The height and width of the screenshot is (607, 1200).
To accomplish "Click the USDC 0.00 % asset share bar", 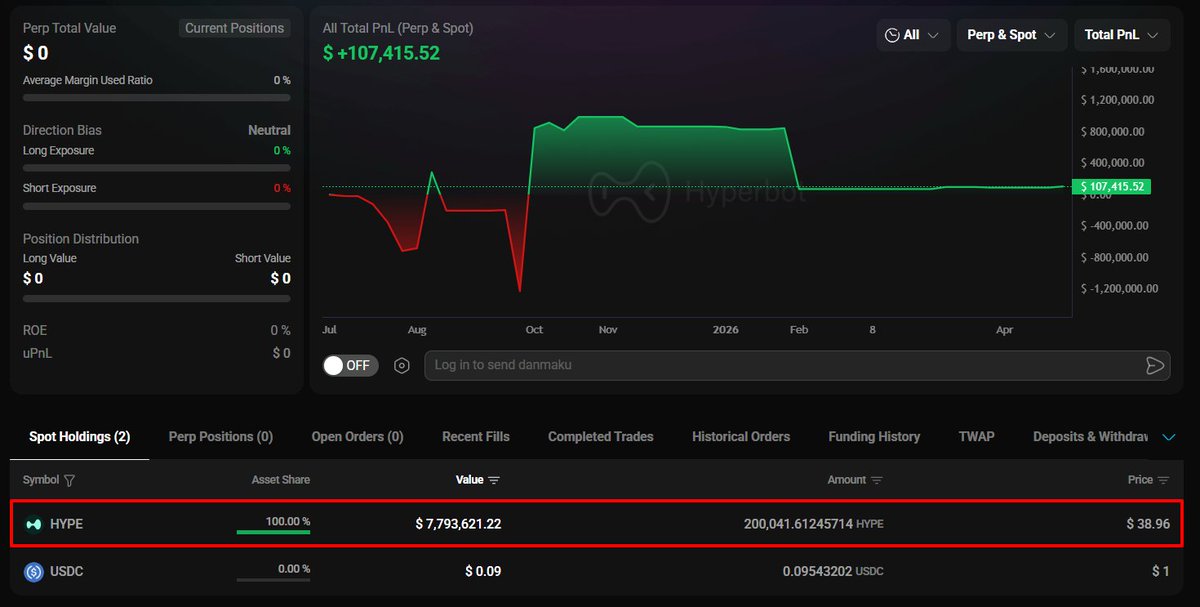I will point(273,580).
